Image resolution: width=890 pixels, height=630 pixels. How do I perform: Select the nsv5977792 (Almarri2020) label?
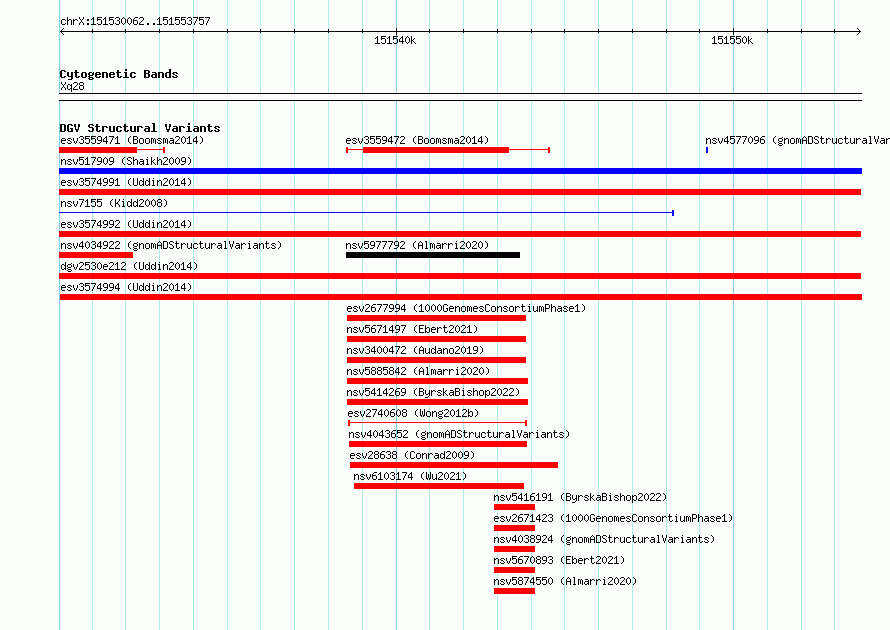417,245
